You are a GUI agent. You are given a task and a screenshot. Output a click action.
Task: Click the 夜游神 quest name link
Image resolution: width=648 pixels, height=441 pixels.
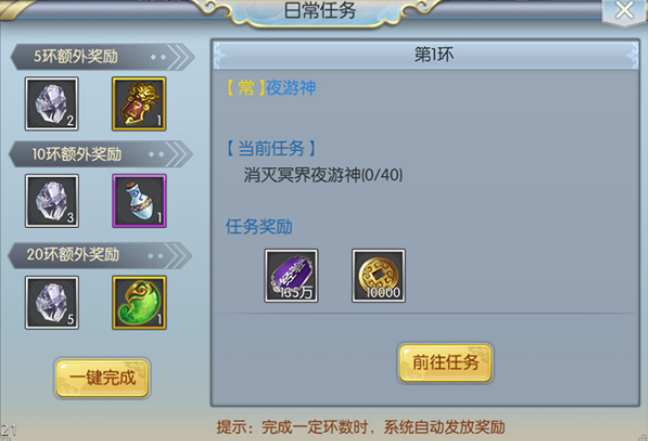point(291,88)
